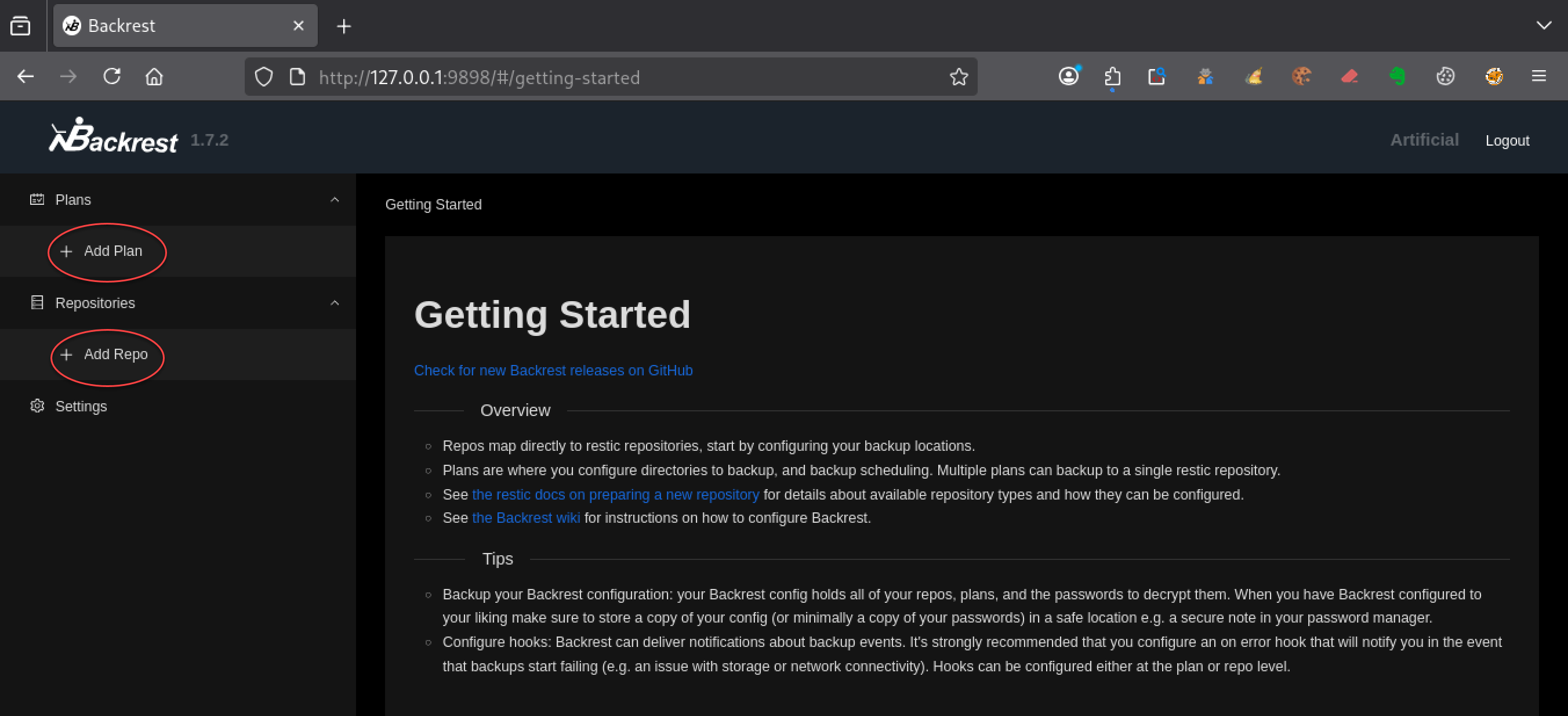Open the Backrest wiki link
The height and width of the screenshot is (716, 1568).
[526, 518]
